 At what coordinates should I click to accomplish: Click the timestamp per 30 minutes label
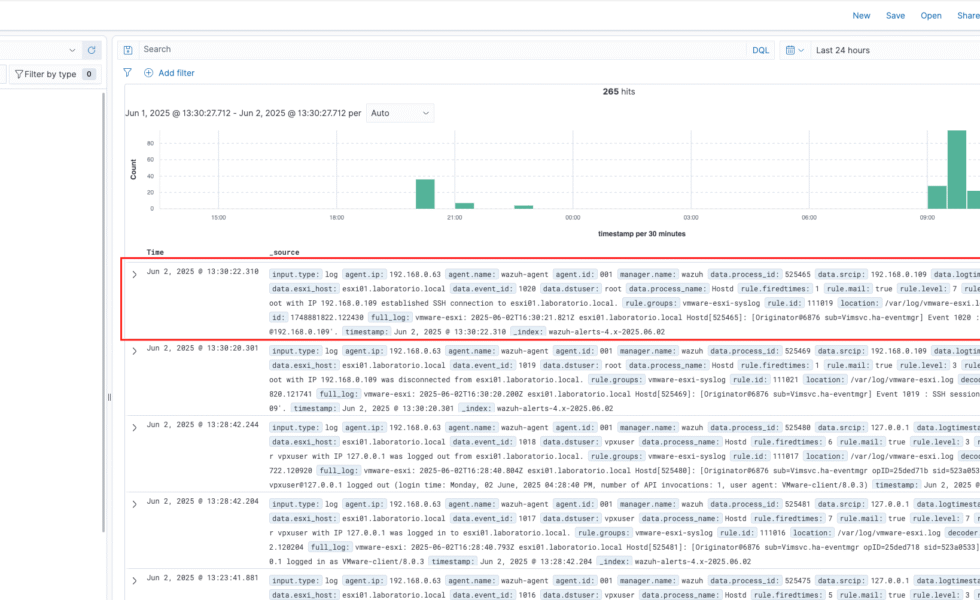tap(641, 234)
